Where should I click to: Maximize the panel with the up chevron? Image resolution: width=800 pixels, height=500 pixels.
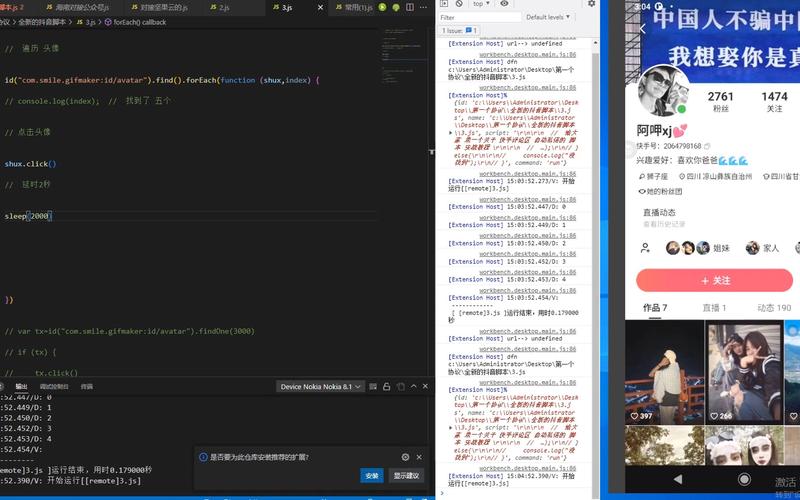413,387
